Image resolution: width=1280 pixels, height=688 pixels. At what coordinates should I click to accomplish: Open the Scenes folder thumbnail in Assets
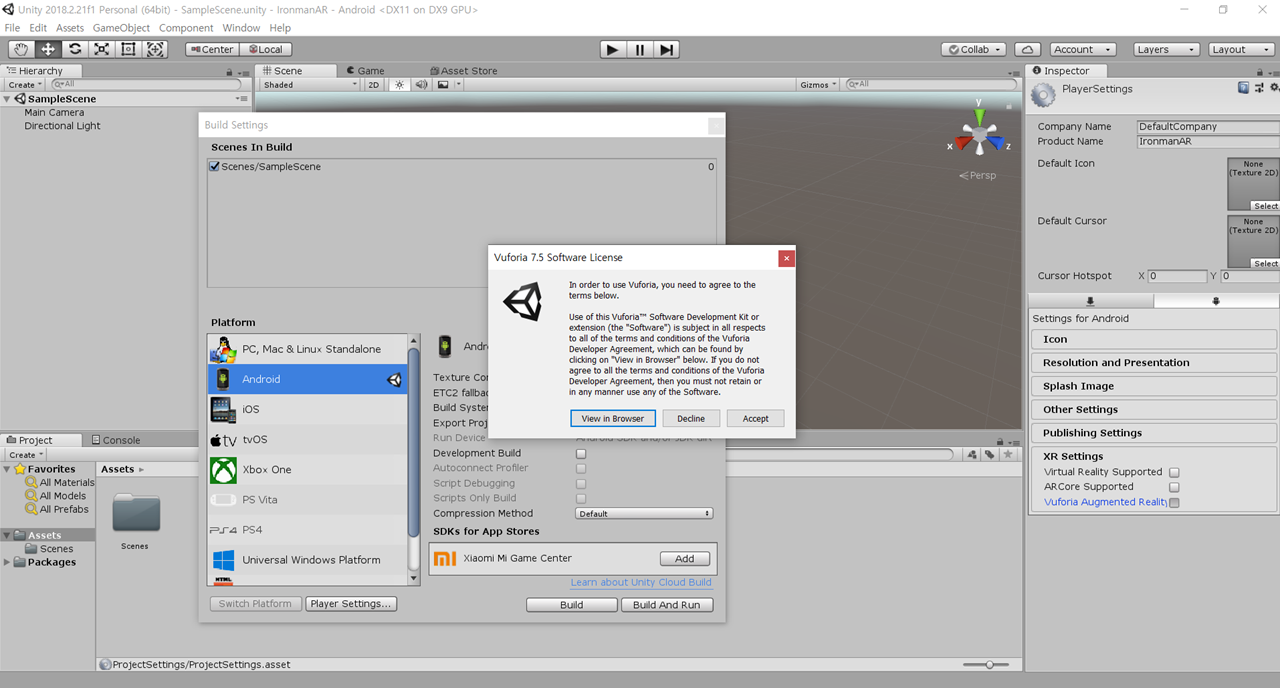click(135, 513)
